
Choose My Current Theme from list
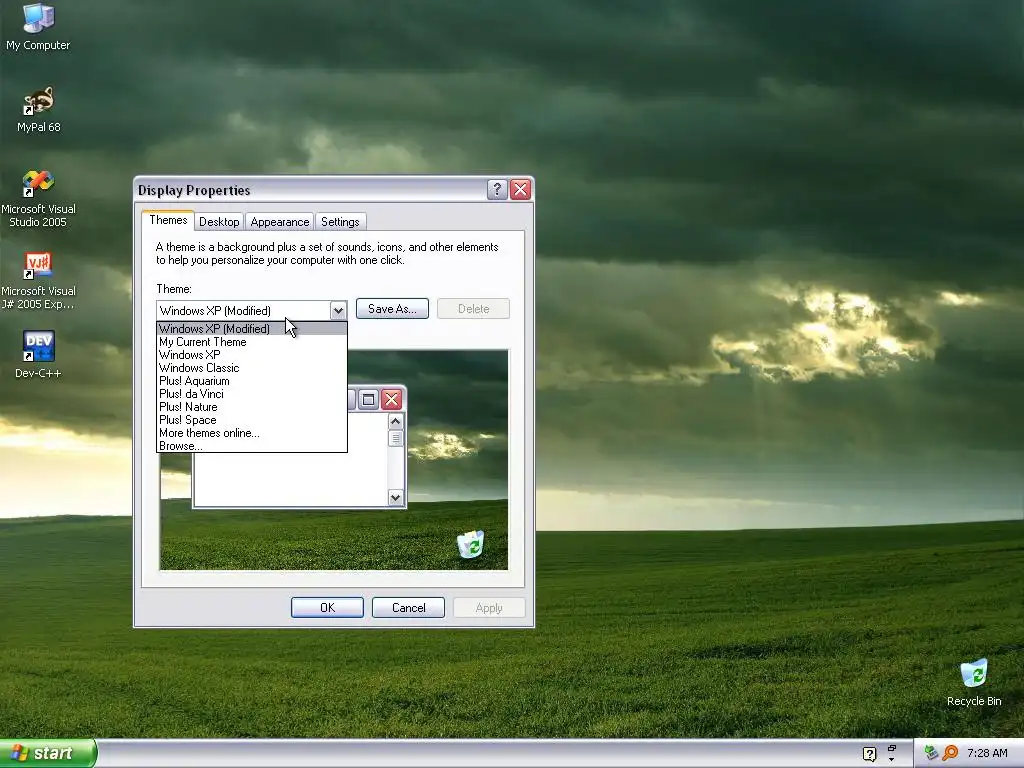[x=251, y=342]
